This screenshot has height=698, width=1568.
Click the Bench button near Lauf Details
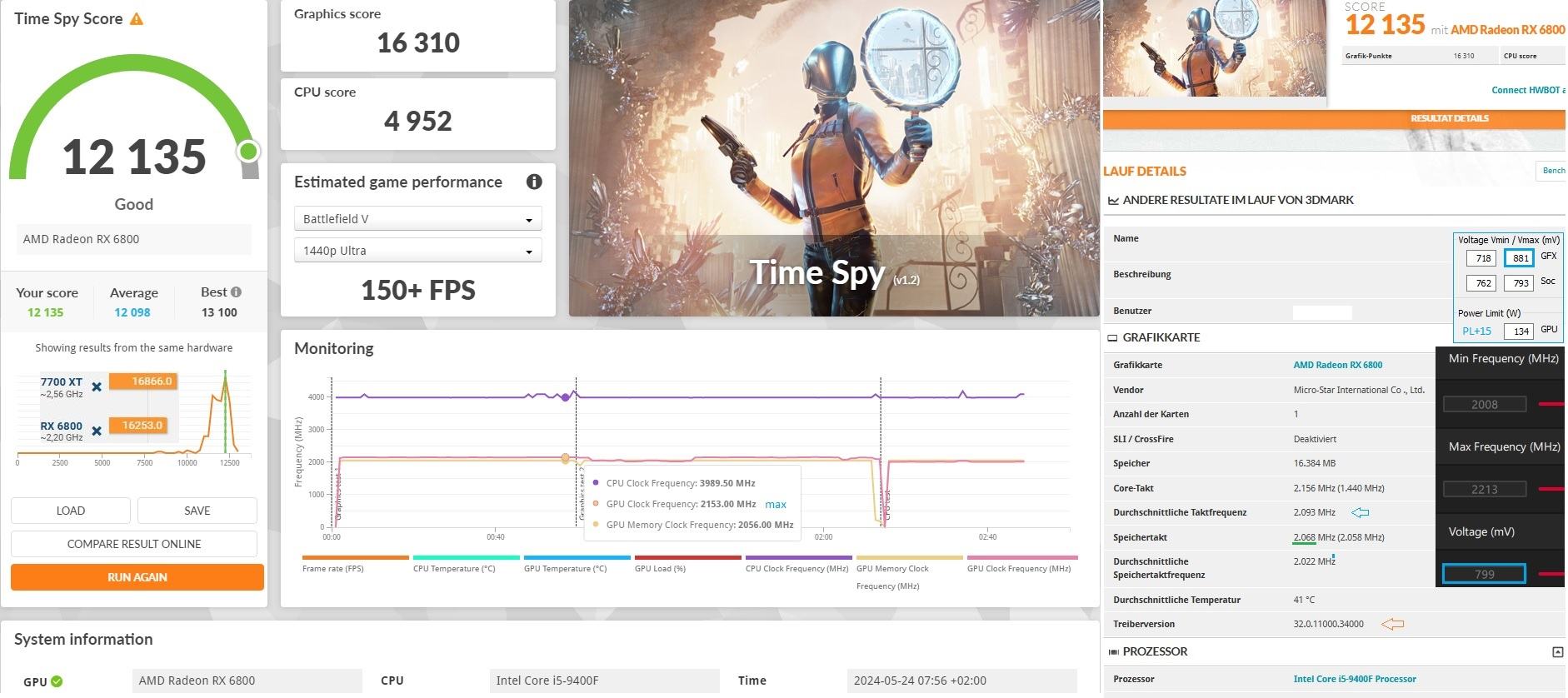click(1551, 171)
